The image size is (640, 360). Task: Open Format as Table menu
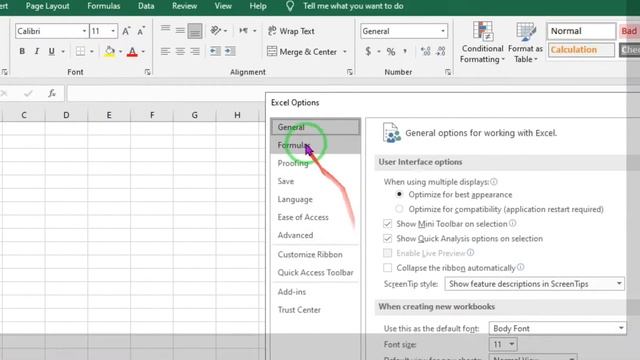525,42
